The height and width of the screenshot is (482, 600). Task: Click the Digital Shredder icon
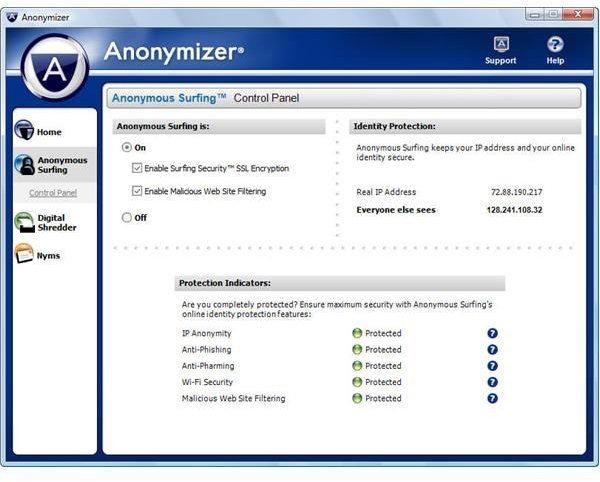[x=25, y=222]
